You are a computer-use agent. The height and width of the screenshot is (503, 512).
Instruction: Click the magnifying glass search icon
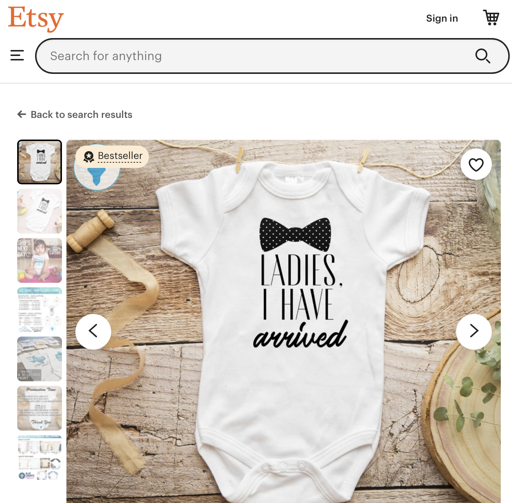point(482,56)
